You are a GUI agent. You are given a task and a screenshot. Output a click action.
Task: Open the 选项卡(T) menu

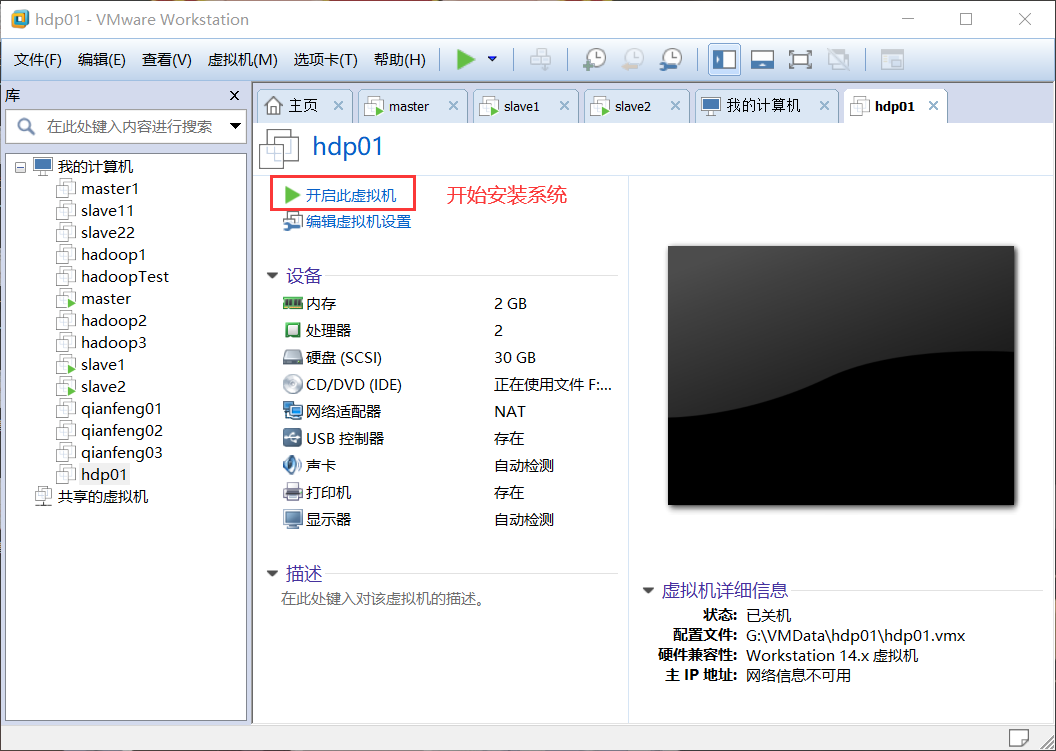click(x=325, y=60)
